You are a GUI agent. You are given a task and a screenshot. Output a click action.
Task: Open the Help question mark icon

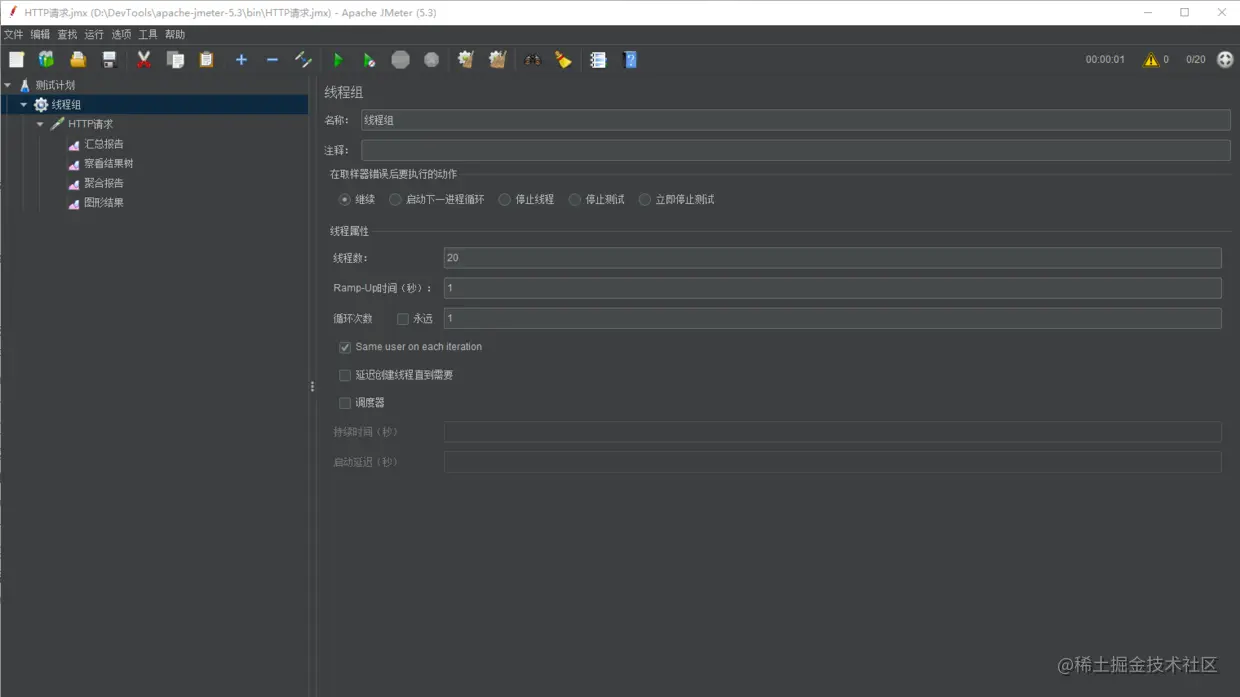(x=630, y=60)
